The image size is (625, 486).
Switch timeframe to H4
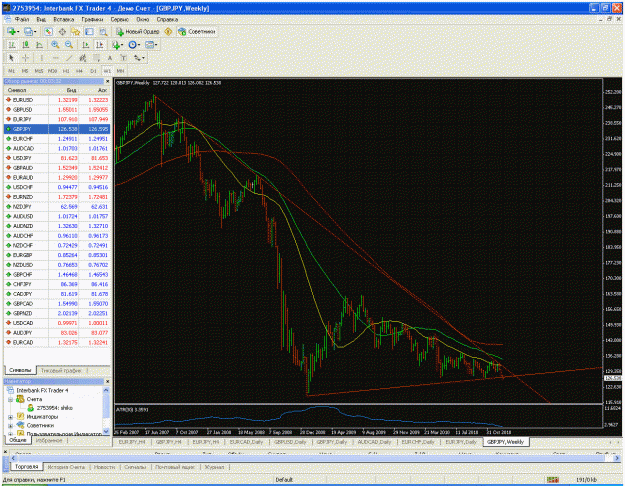[79, 71]
